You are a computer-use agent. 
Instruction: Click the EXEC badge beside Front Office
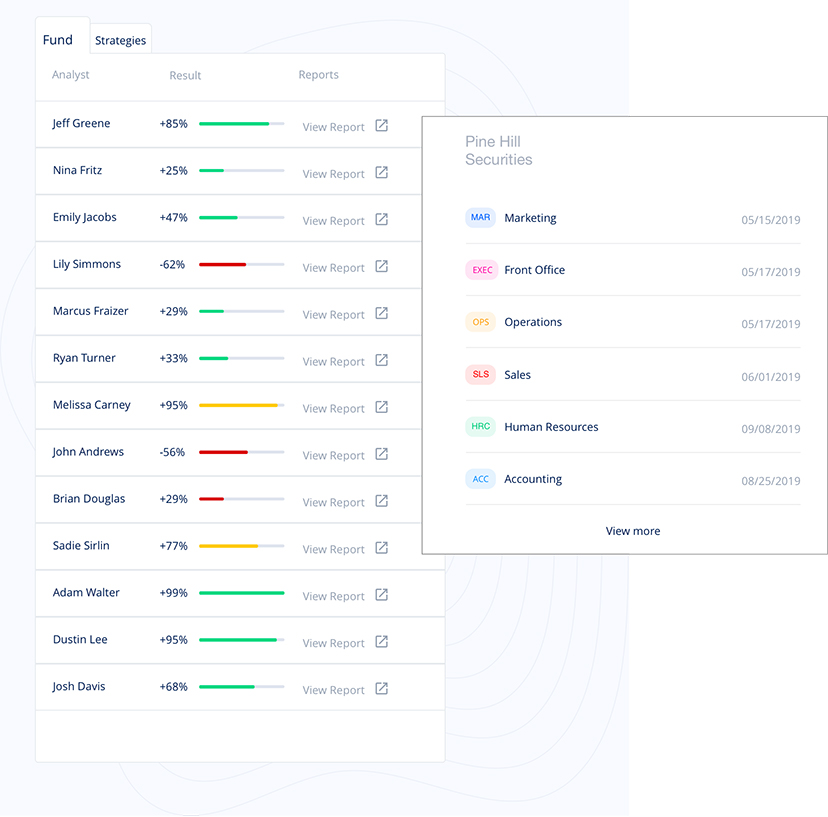[x=482, y=270]
